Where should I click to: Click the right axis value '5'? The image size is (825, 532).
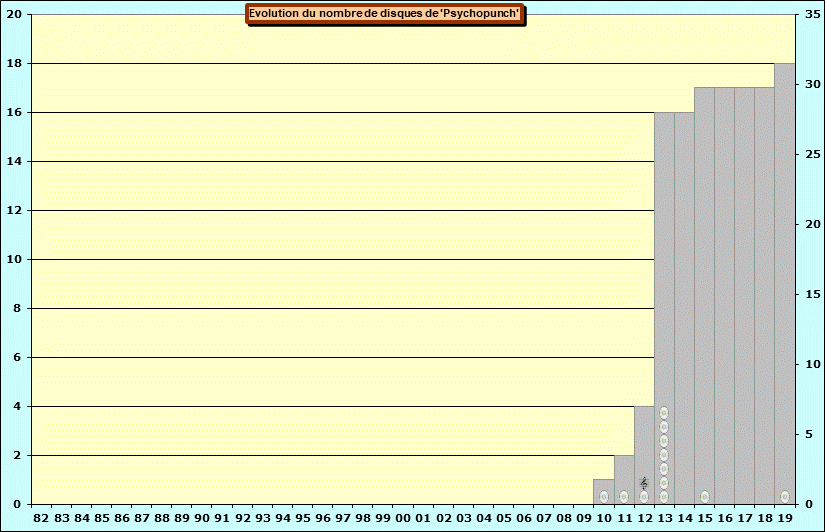click(x=809, y=434)
